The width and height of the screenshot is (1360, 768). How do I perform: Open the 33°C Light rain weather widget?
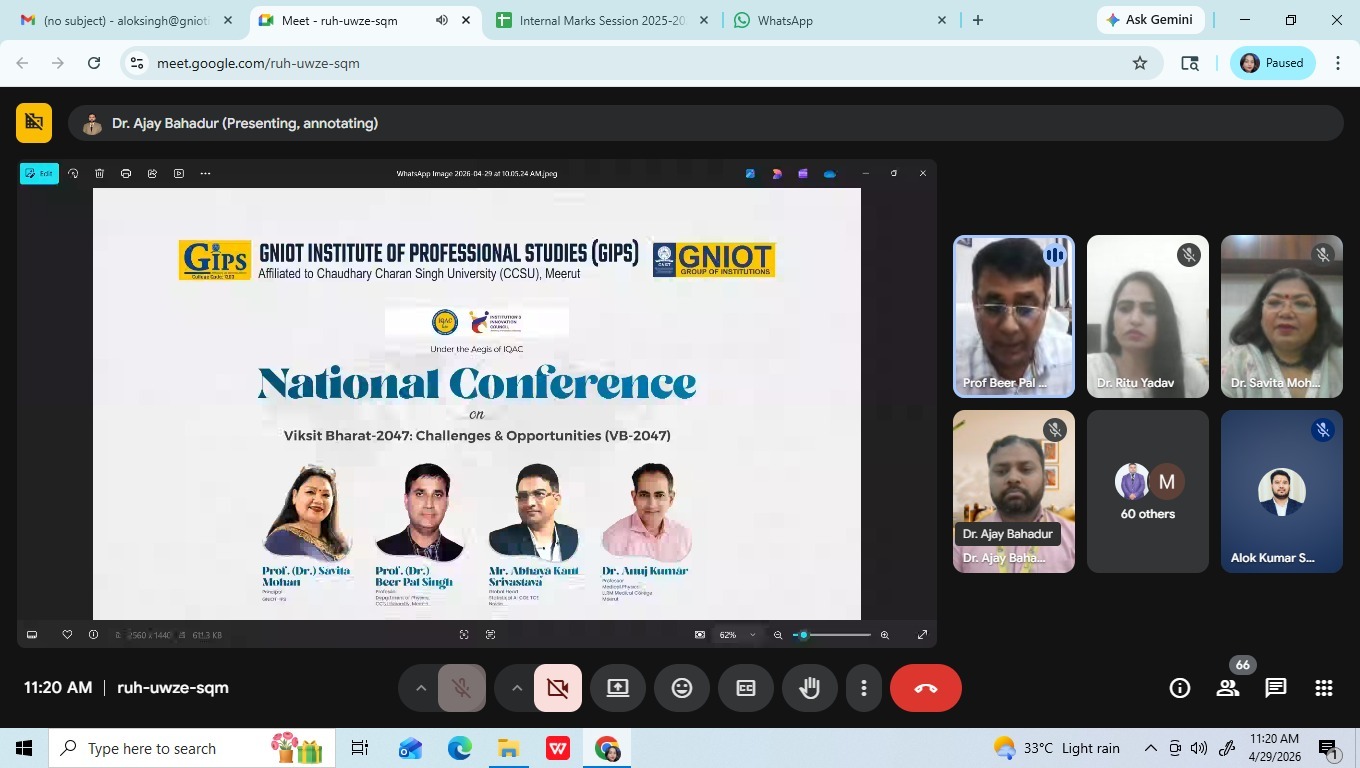pos(1056,748)
